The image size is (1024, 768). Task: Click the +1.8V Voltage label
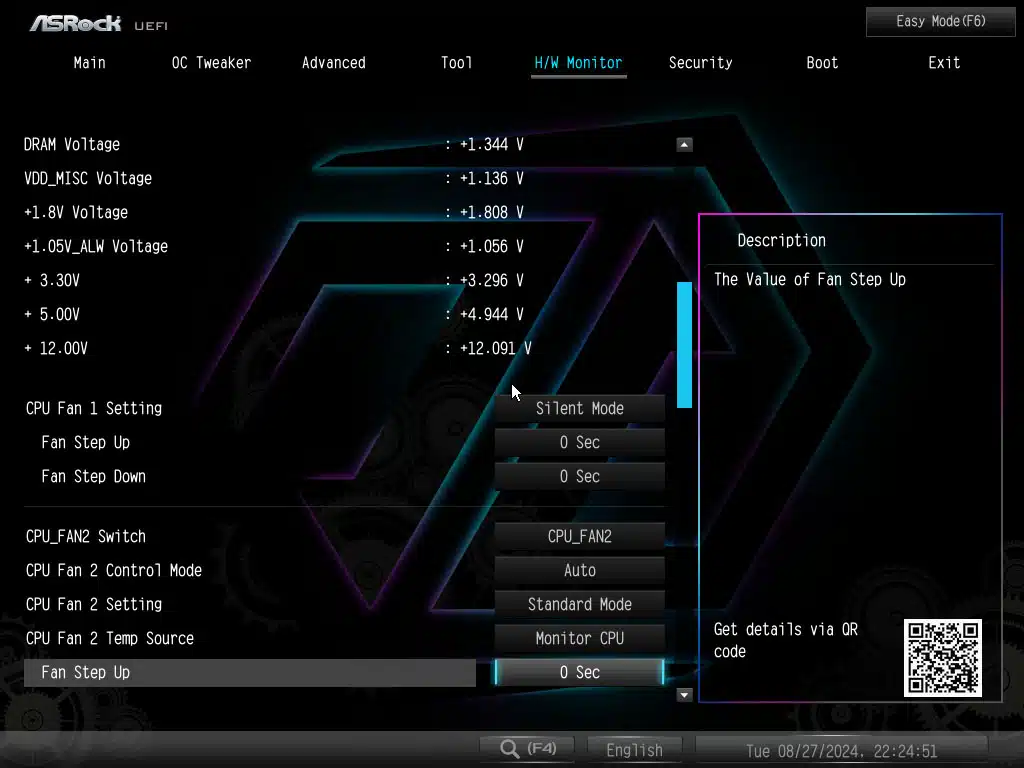(76, 212)
